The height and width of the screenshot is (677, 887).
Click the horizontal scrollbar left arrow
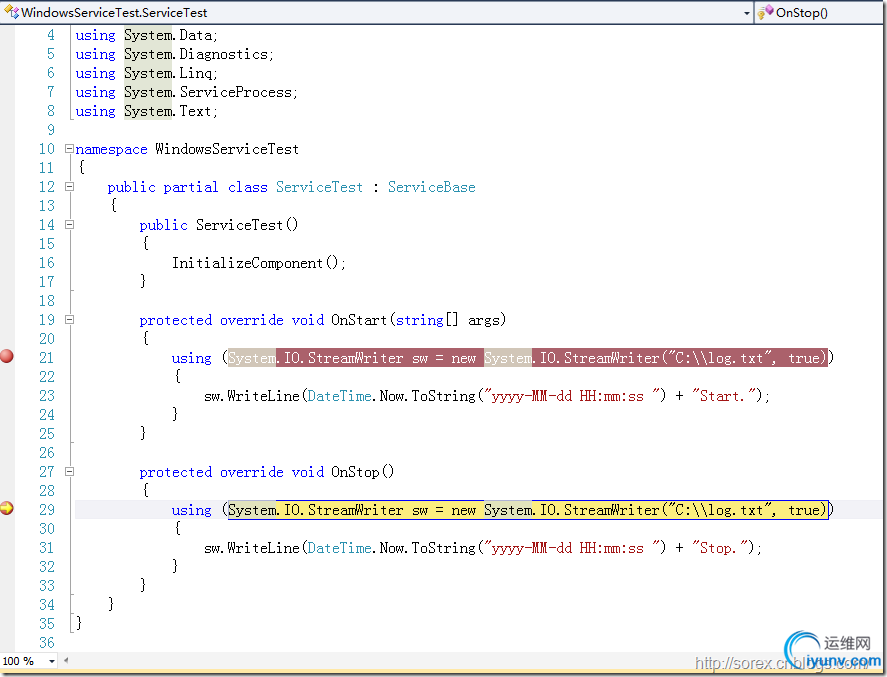66,660
